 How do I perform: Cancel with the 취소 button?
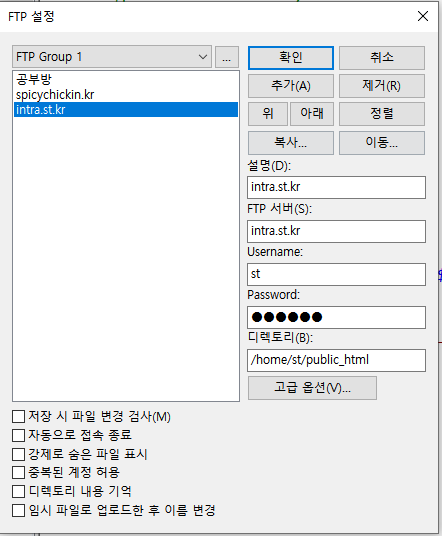click(x=381, y=58)
